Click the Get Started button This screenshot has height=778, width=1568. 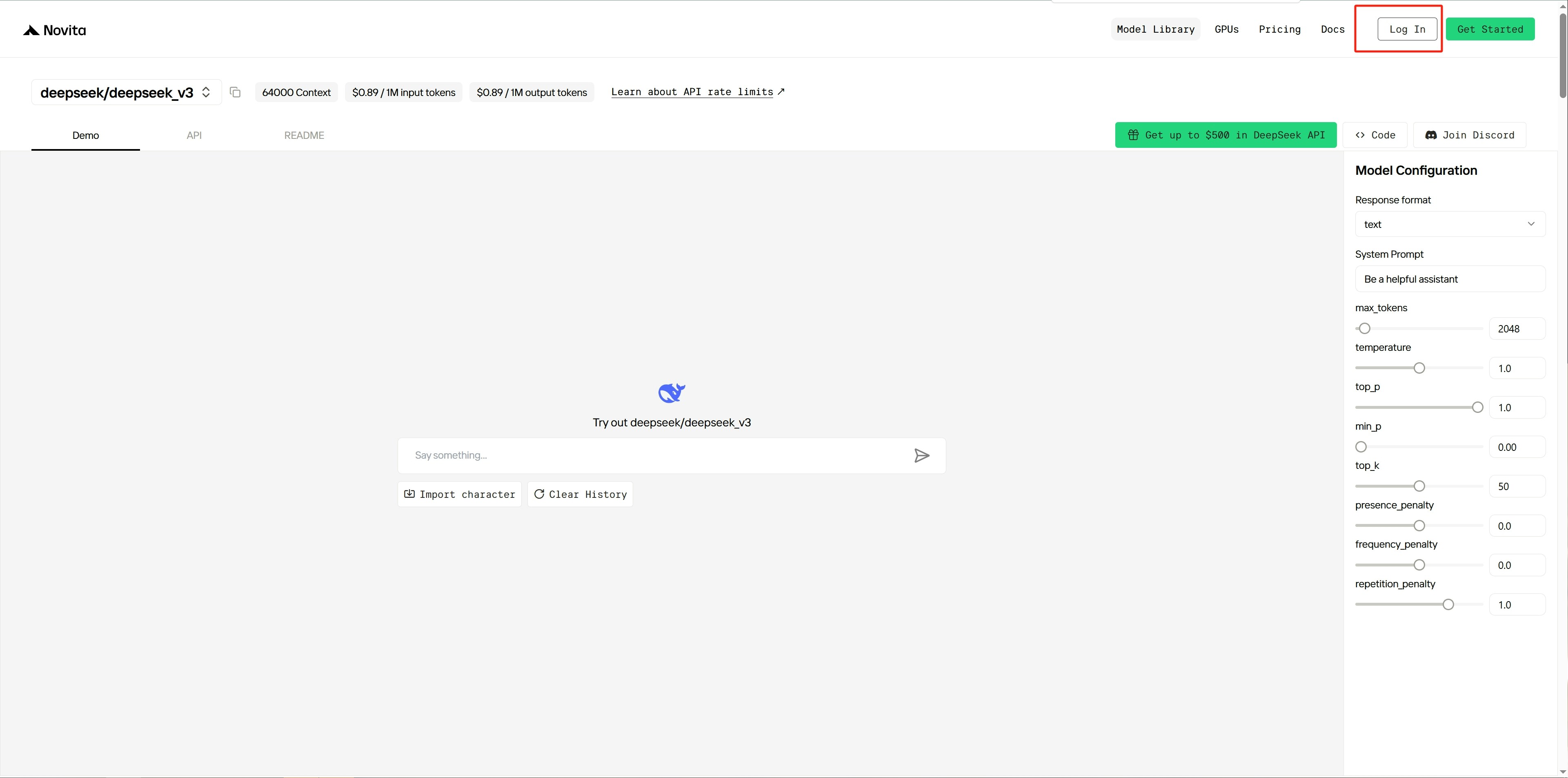[1490, 29]
